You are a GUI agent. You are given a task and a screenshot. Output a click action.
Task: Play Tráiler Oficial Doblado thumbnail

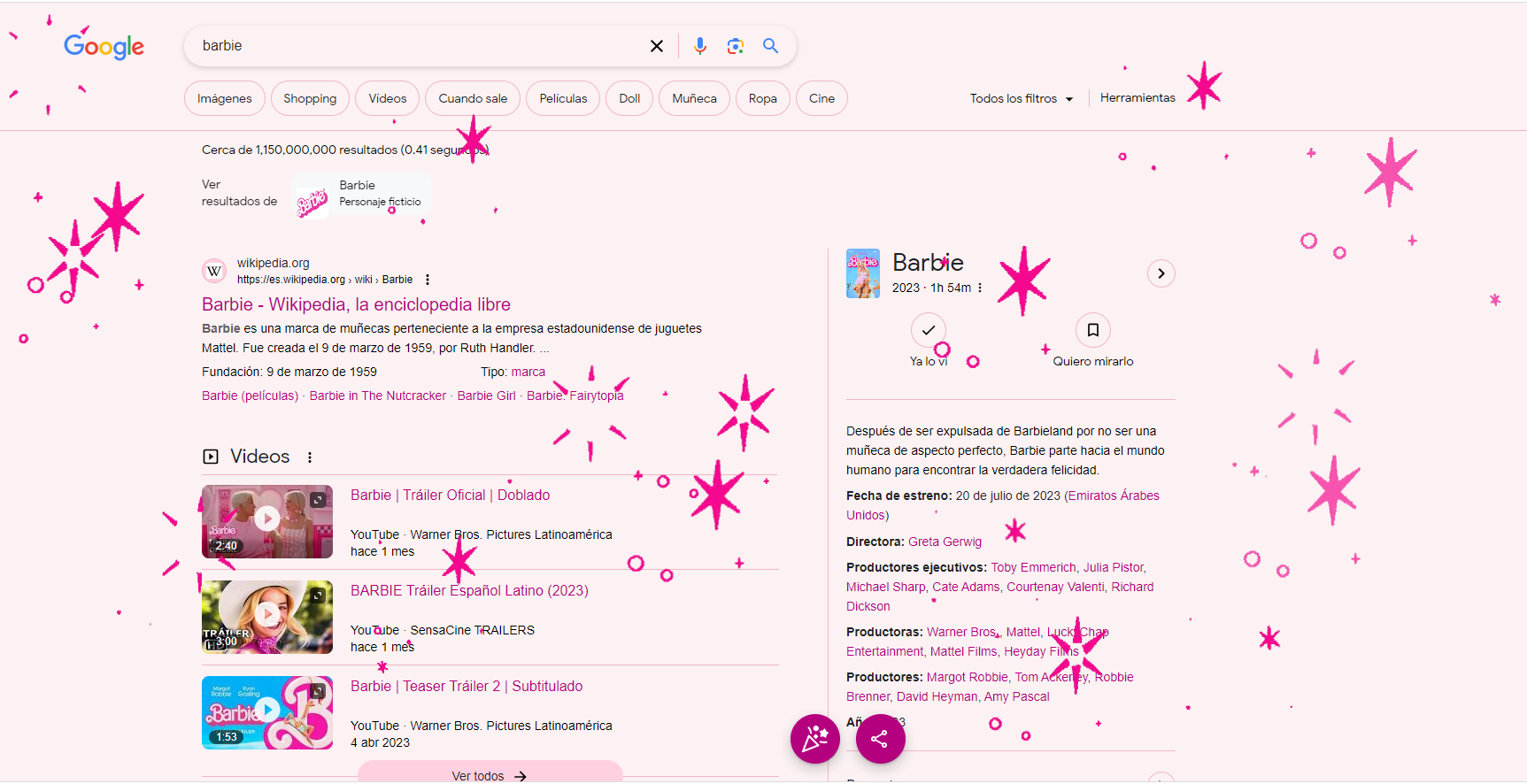267,521
